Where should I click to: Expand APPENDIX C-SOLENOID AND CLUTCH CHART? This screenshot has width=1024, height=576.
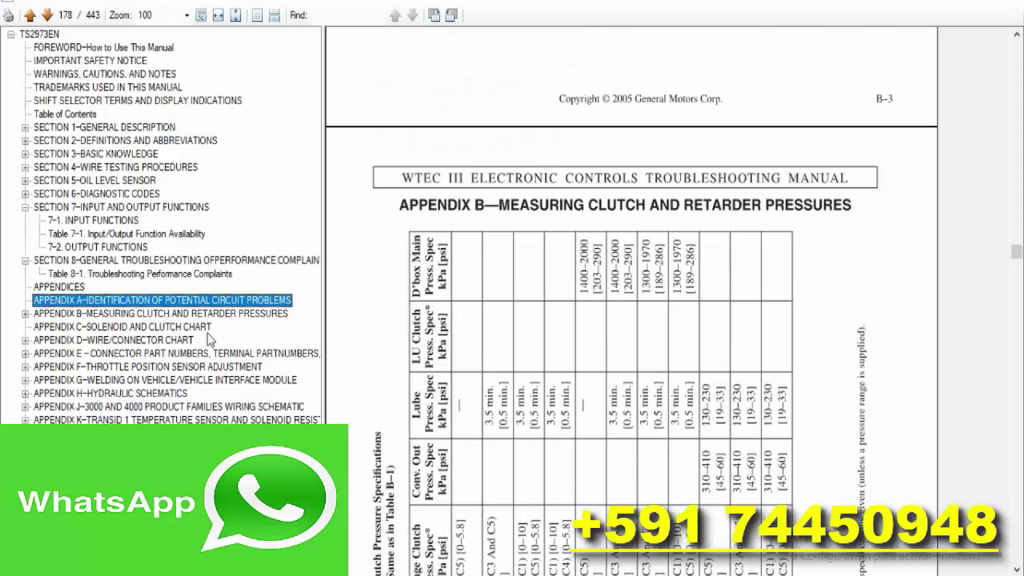click(24, 326)
